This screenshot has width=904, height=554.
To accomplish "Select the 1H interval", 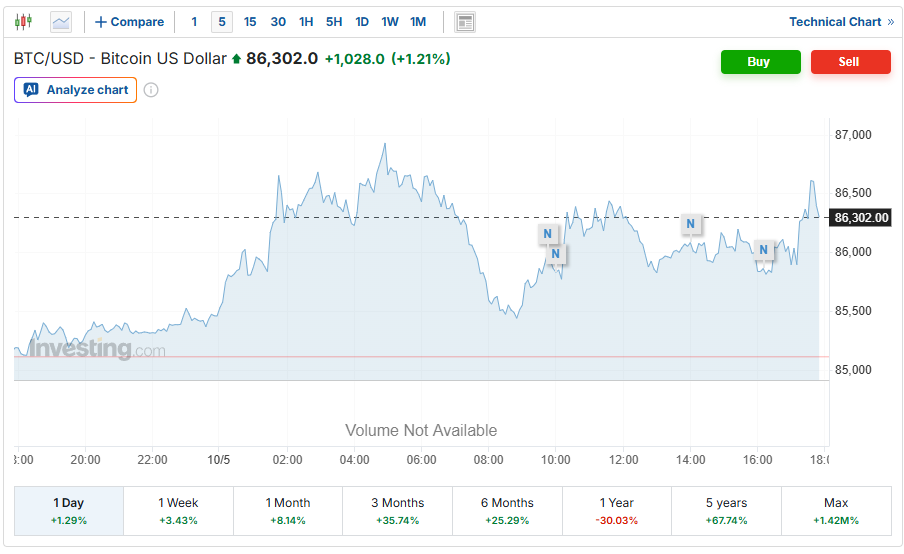I will tap(306, 22).
